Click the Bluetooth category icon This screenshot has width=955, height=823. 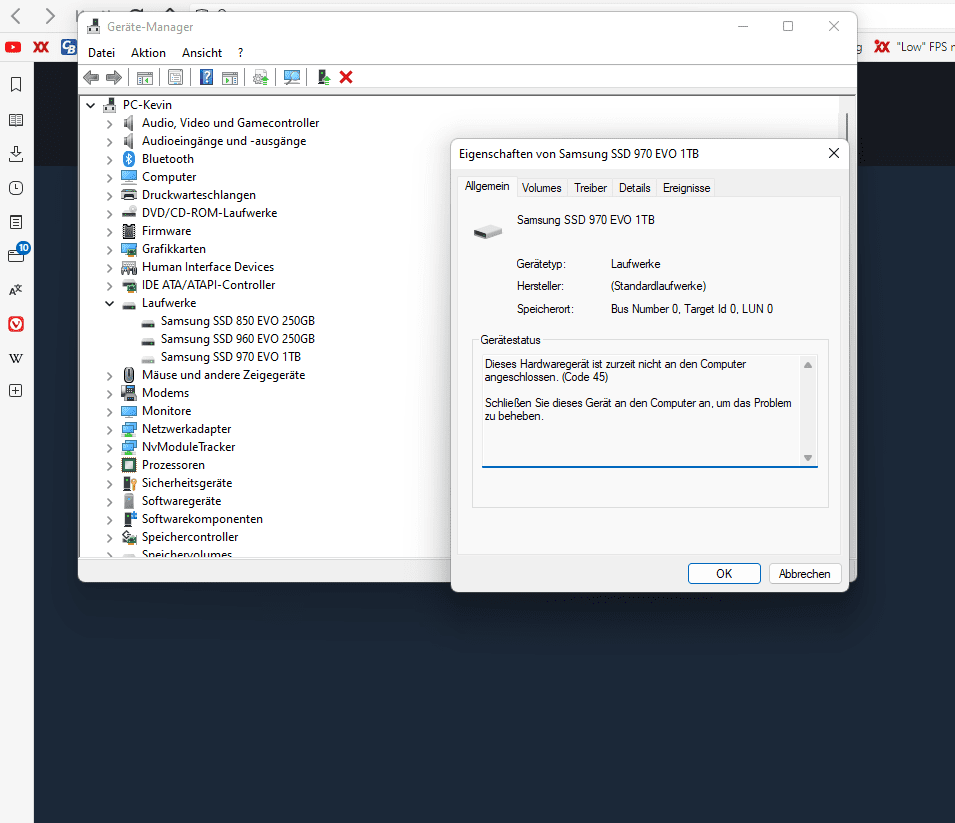129,159
